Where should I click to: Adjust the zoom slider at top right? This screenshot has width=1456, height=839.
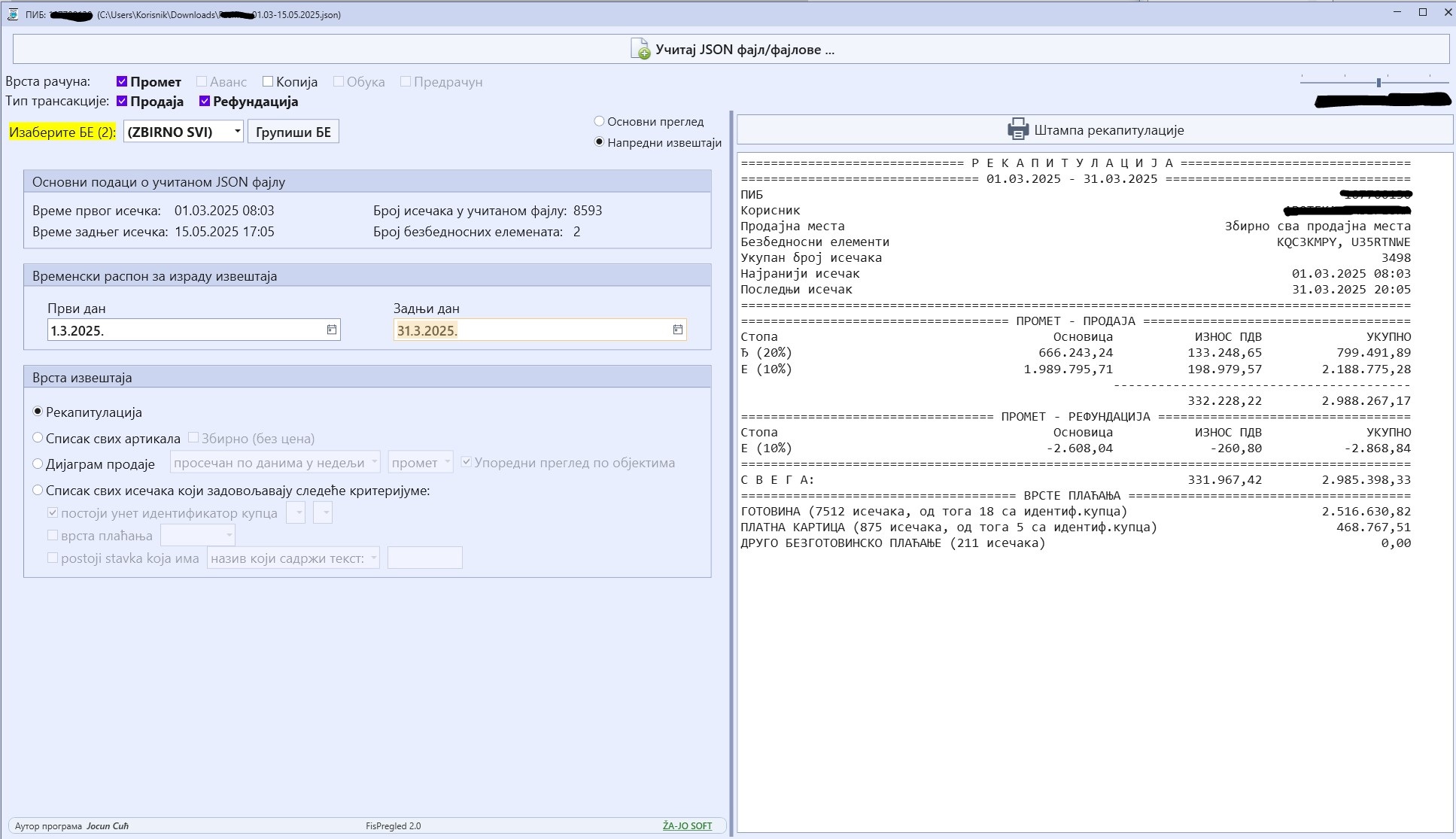click(x=1378, y=82)
